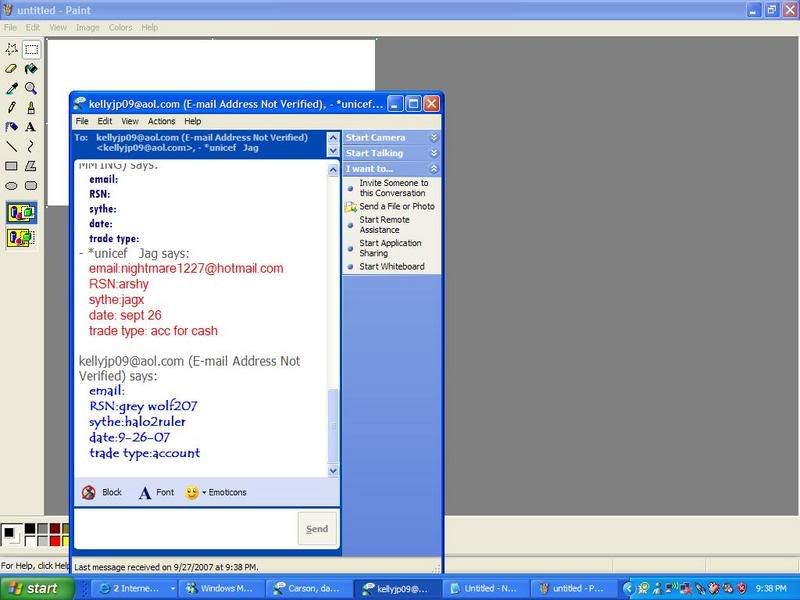Click the RSN:grey wolf207 line

tap(143, 406)
